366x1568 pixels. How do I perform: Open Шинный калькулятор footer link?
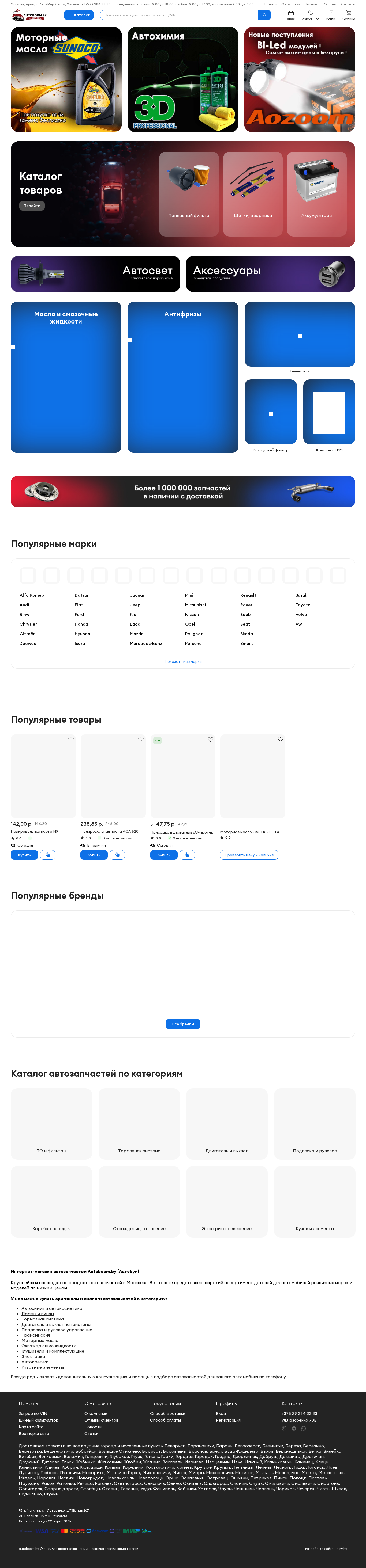[x=38, y=1420]
